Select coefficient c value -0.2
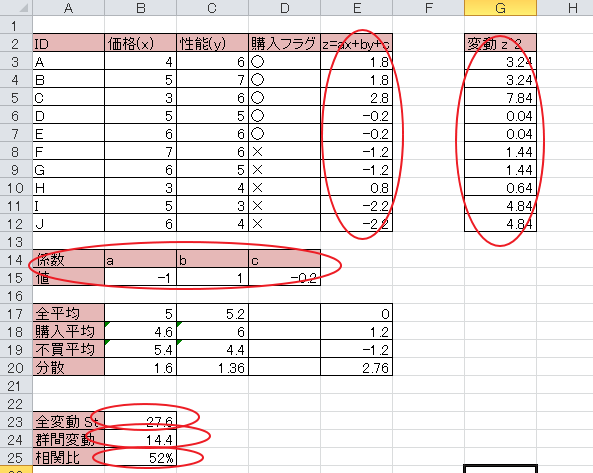This screenshot has width=593, height=473. click(x=284, y=277)
